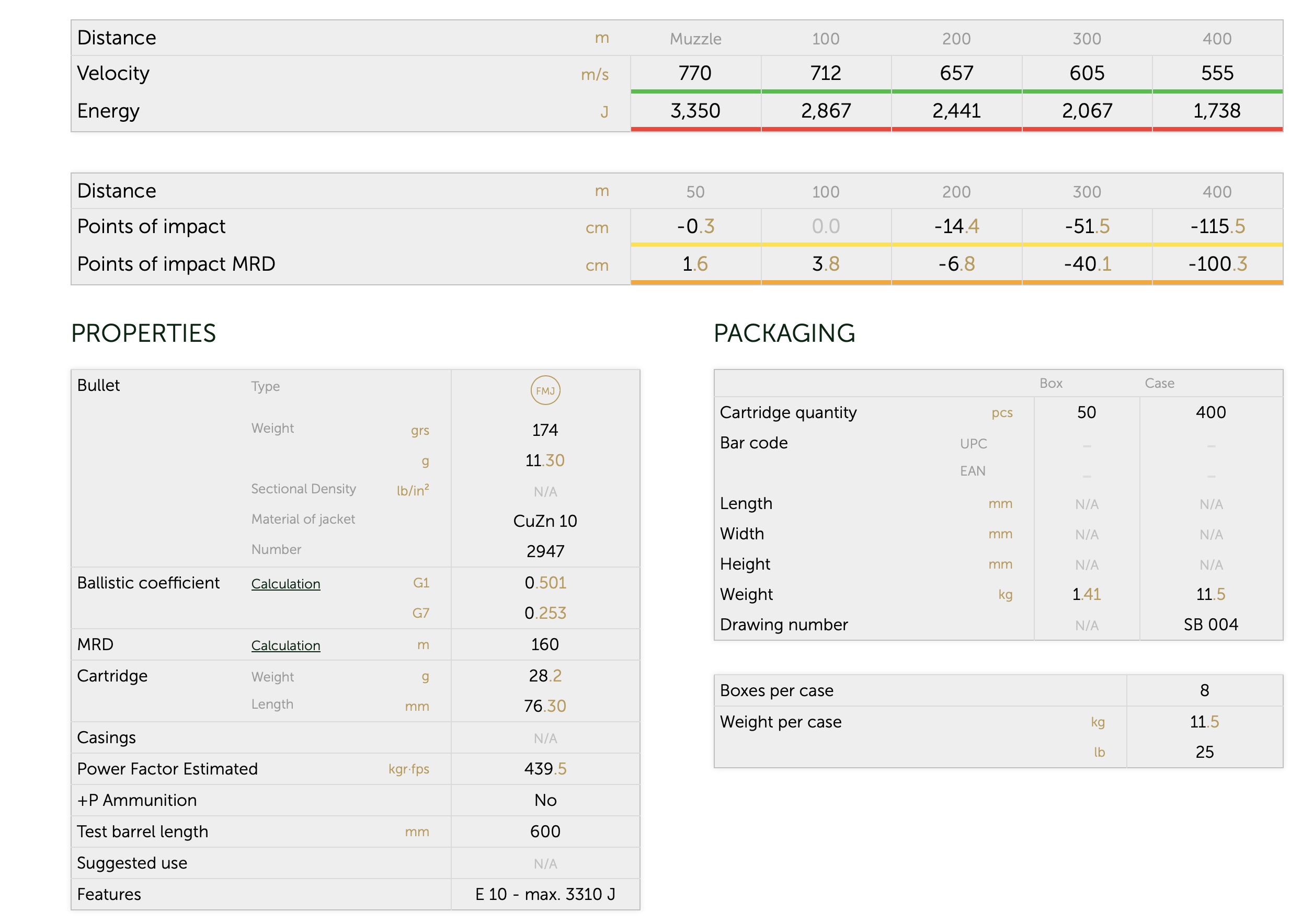Screen dimensions: 1302x924
Task: Click the 3,350 muzzle energy cell
Action: pyautogui.click(x=694, y=110)
